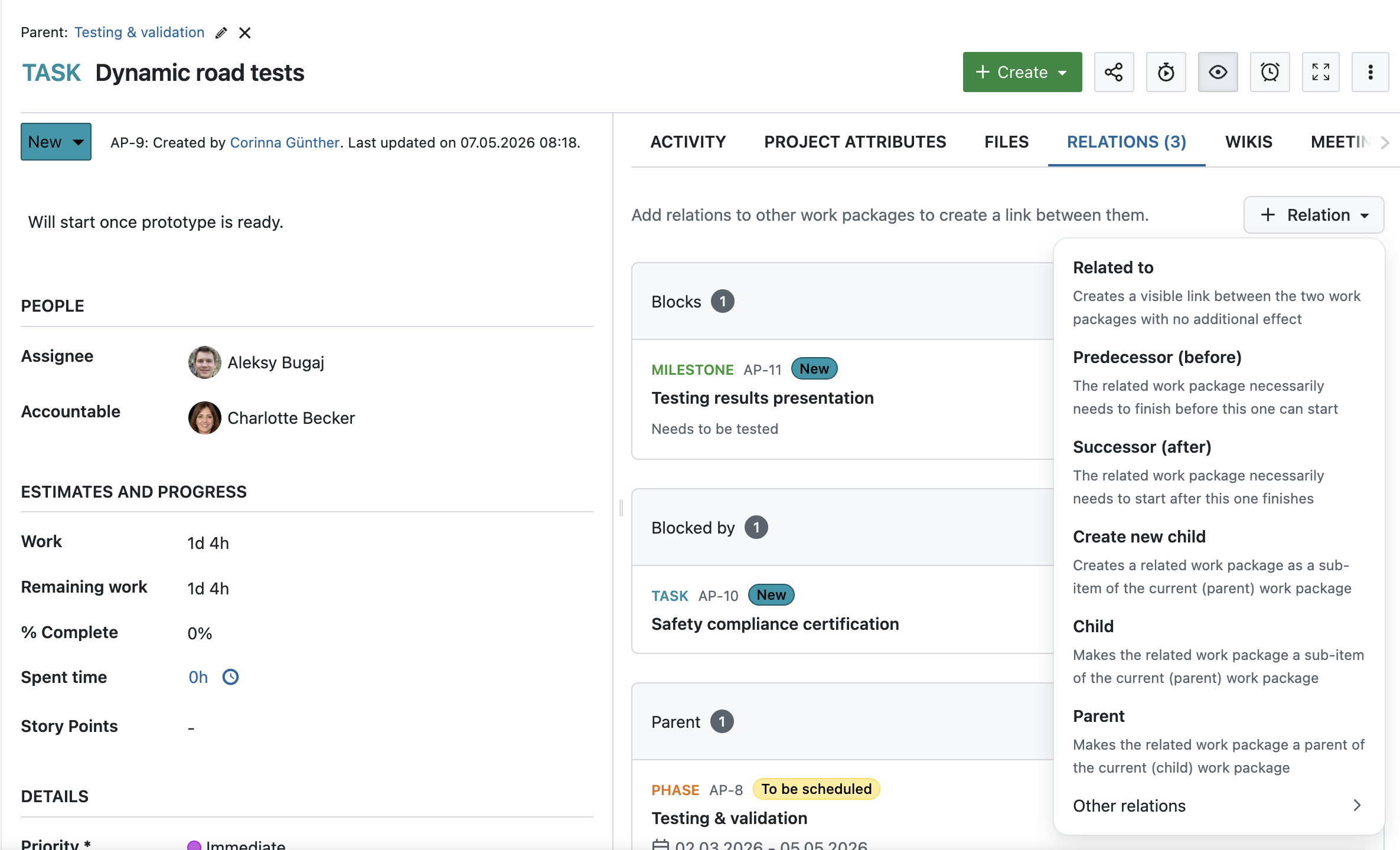Viewport: 1400px width, 850px height.
Task: Open Testing results presentation work package
Action: point(762,398)
